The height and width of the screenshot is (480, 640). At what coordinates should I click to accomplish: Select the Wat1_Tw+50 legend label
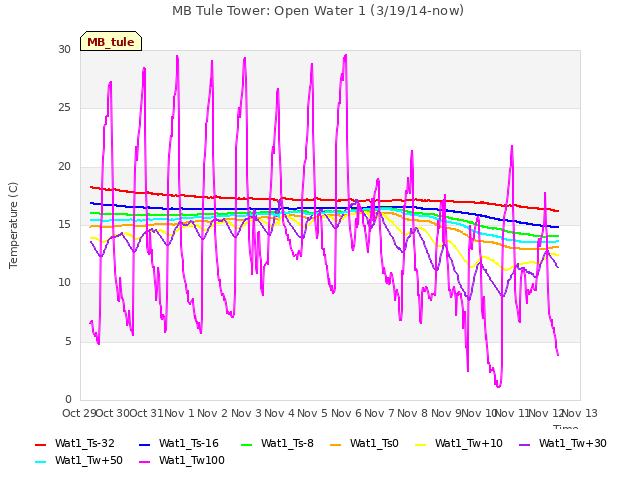(89, 461)
